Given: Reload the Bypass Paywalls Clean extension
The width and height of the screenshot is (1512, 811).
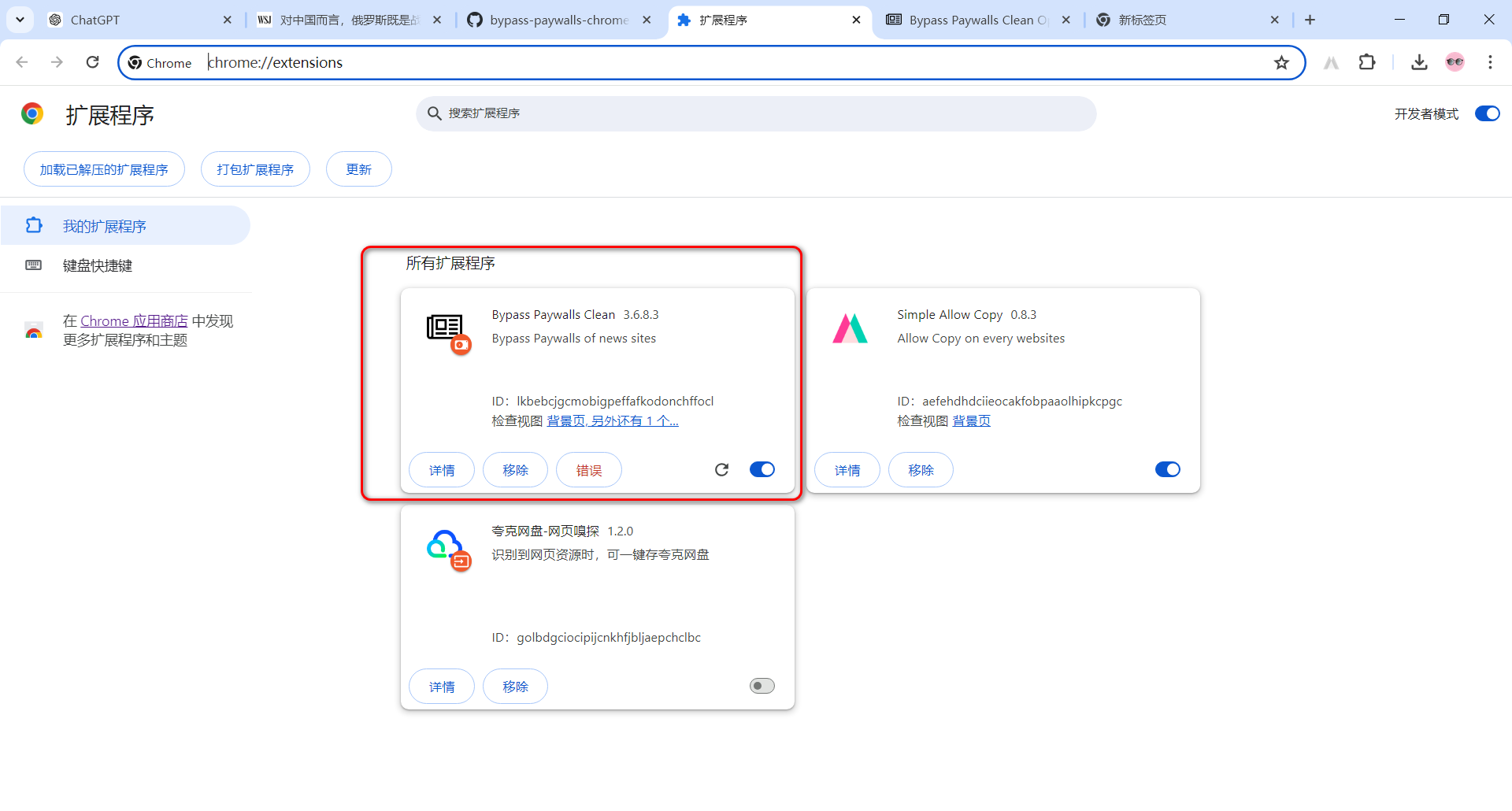Looking at the screenshot, I should point(721,469).
